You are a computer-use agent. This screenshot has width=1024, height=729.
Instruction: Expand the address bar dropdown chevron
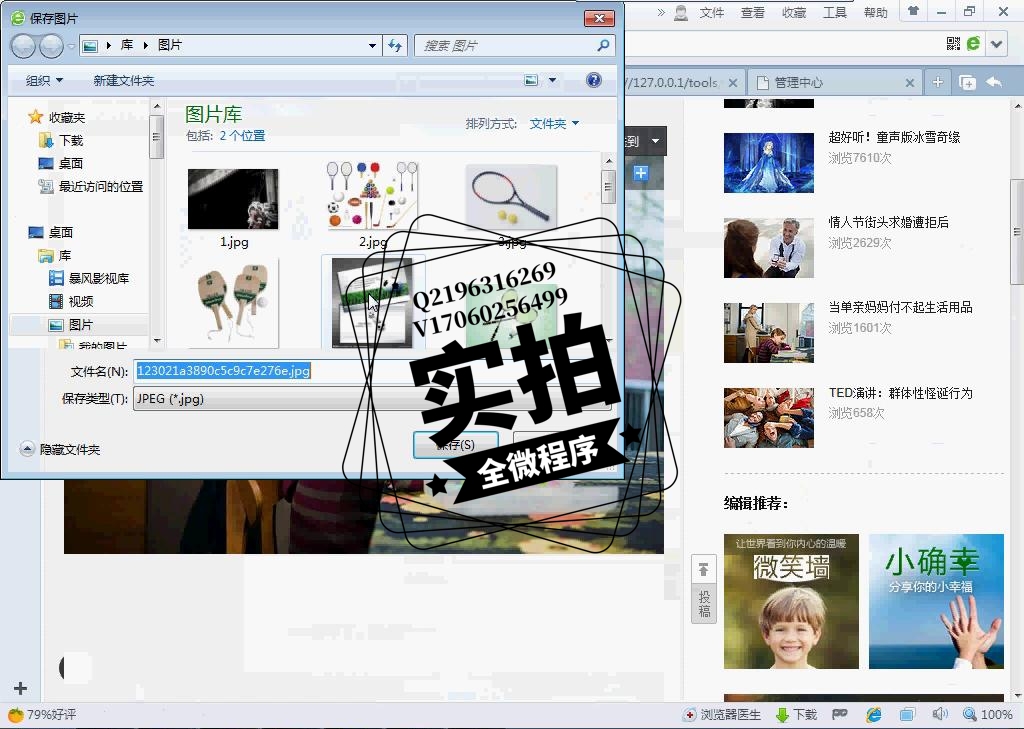pyautogui.click(x=997, y=44)
